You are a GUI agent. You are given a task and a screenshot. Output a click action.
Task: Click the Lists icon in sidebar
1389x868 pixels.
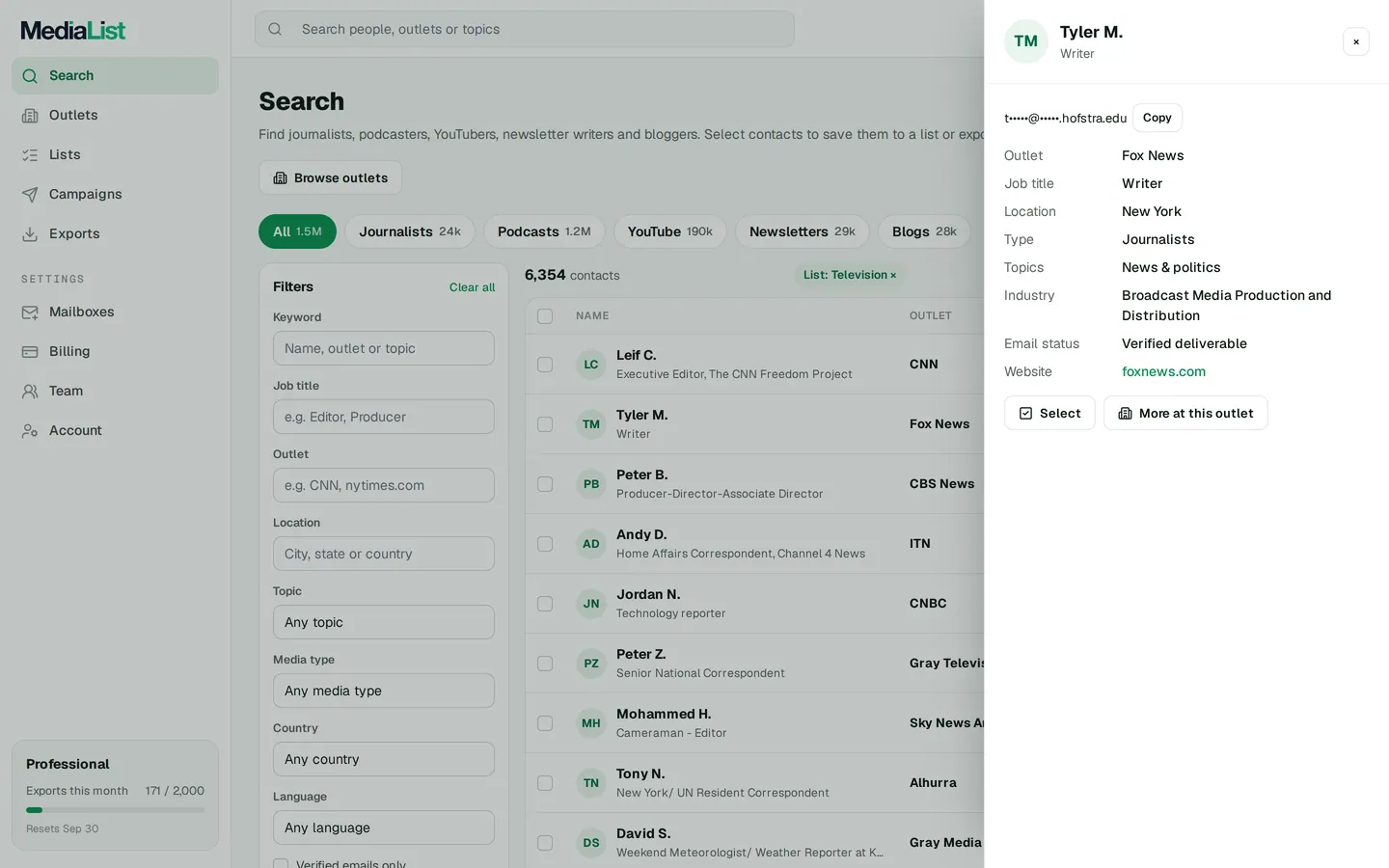[30, 154]
